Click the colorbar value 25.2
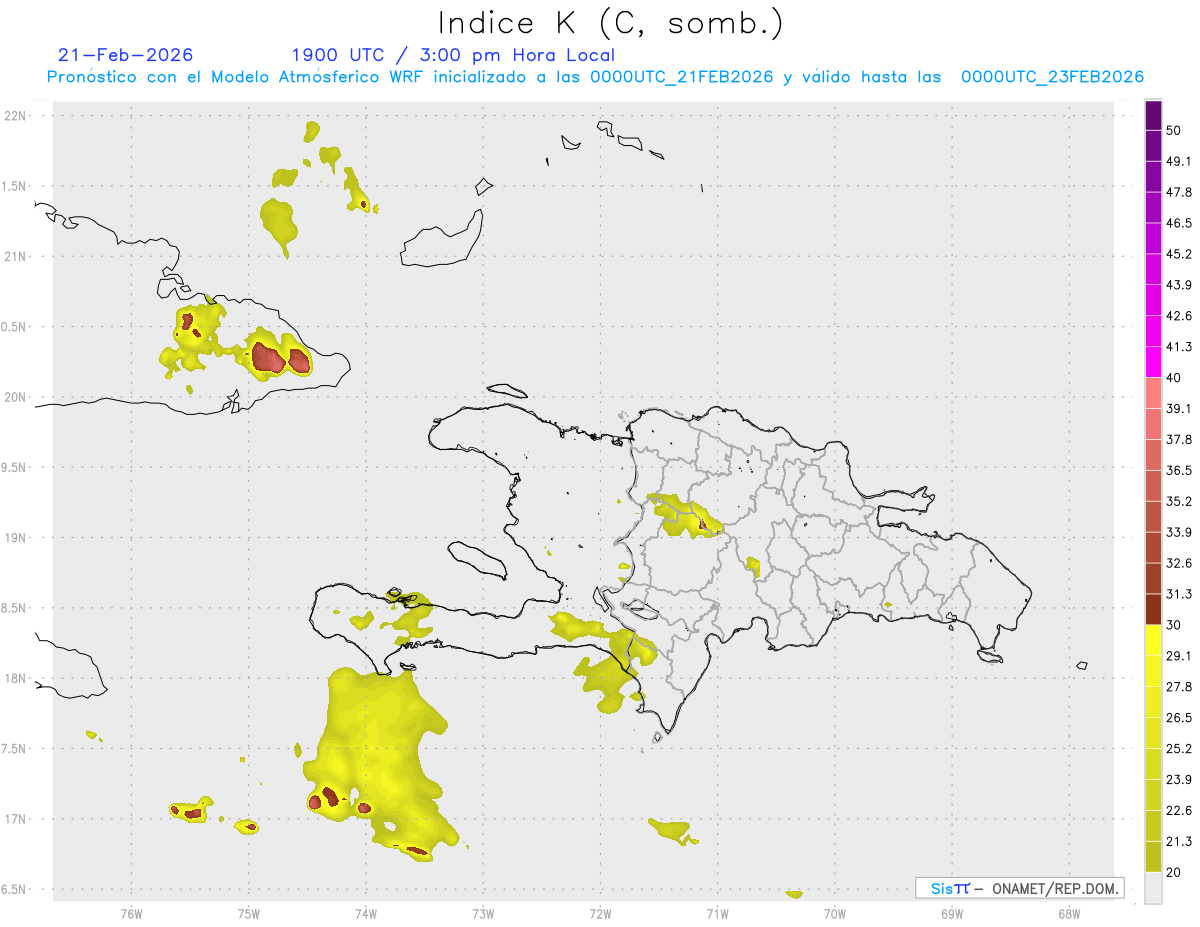 [1179, 749]
